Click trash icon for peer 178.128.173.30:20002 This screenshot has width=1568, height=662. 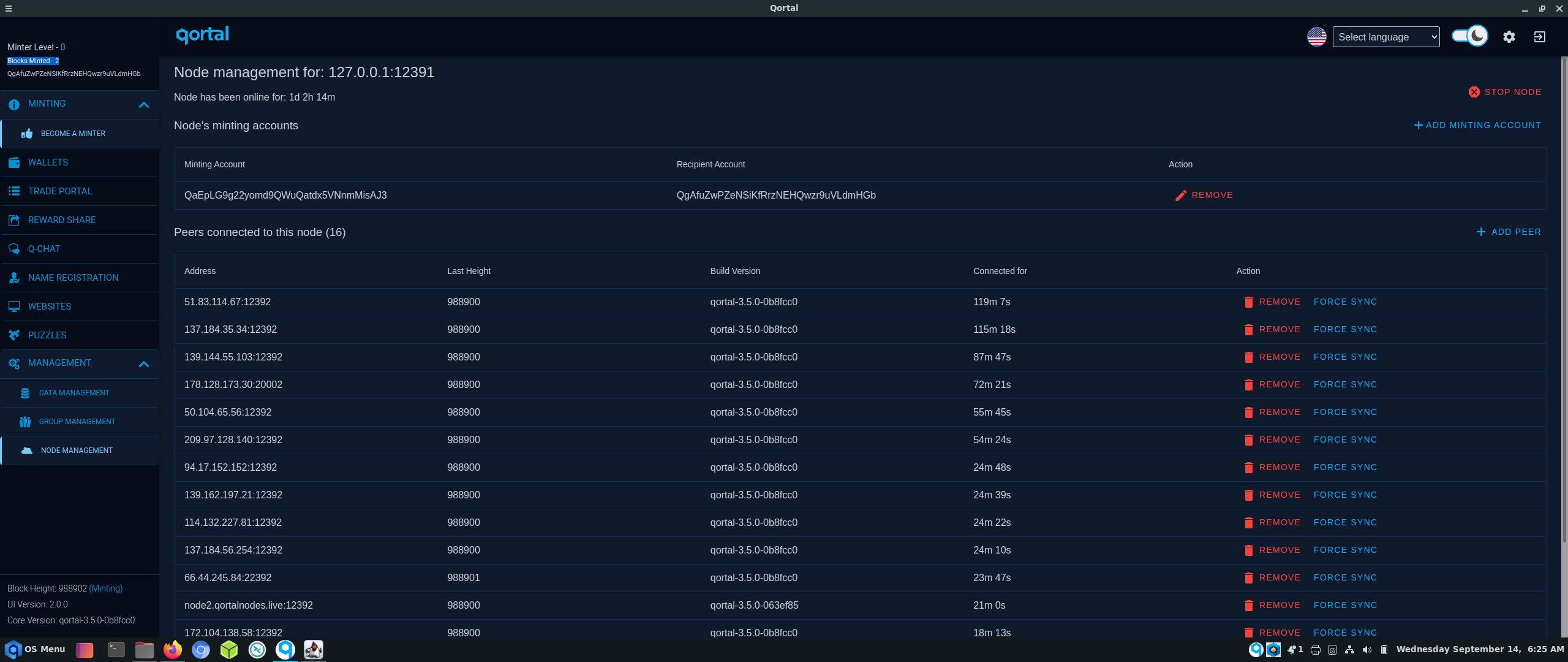coord(1248,385)
